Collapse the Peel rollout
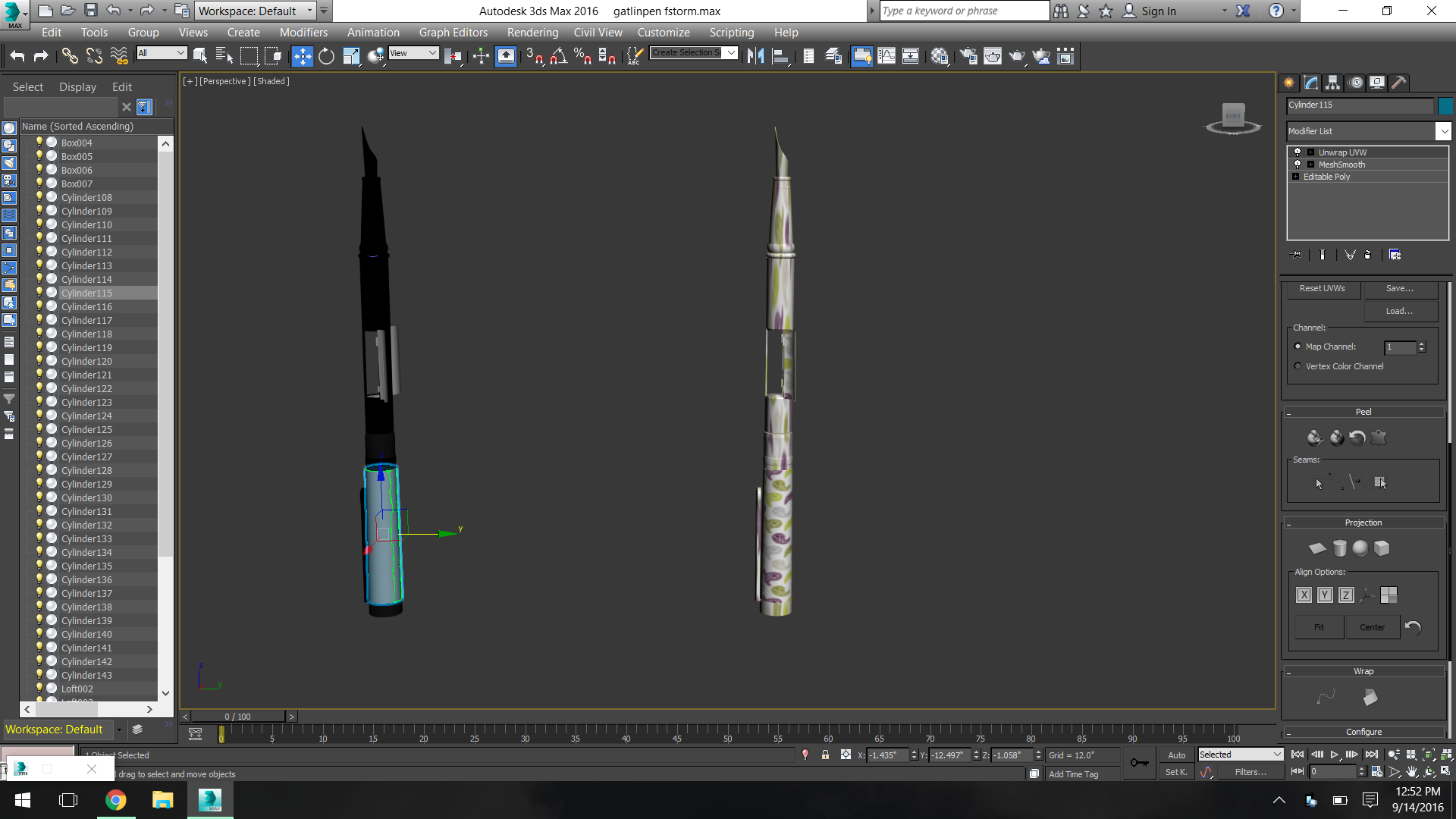 (x=1363, y=412)
